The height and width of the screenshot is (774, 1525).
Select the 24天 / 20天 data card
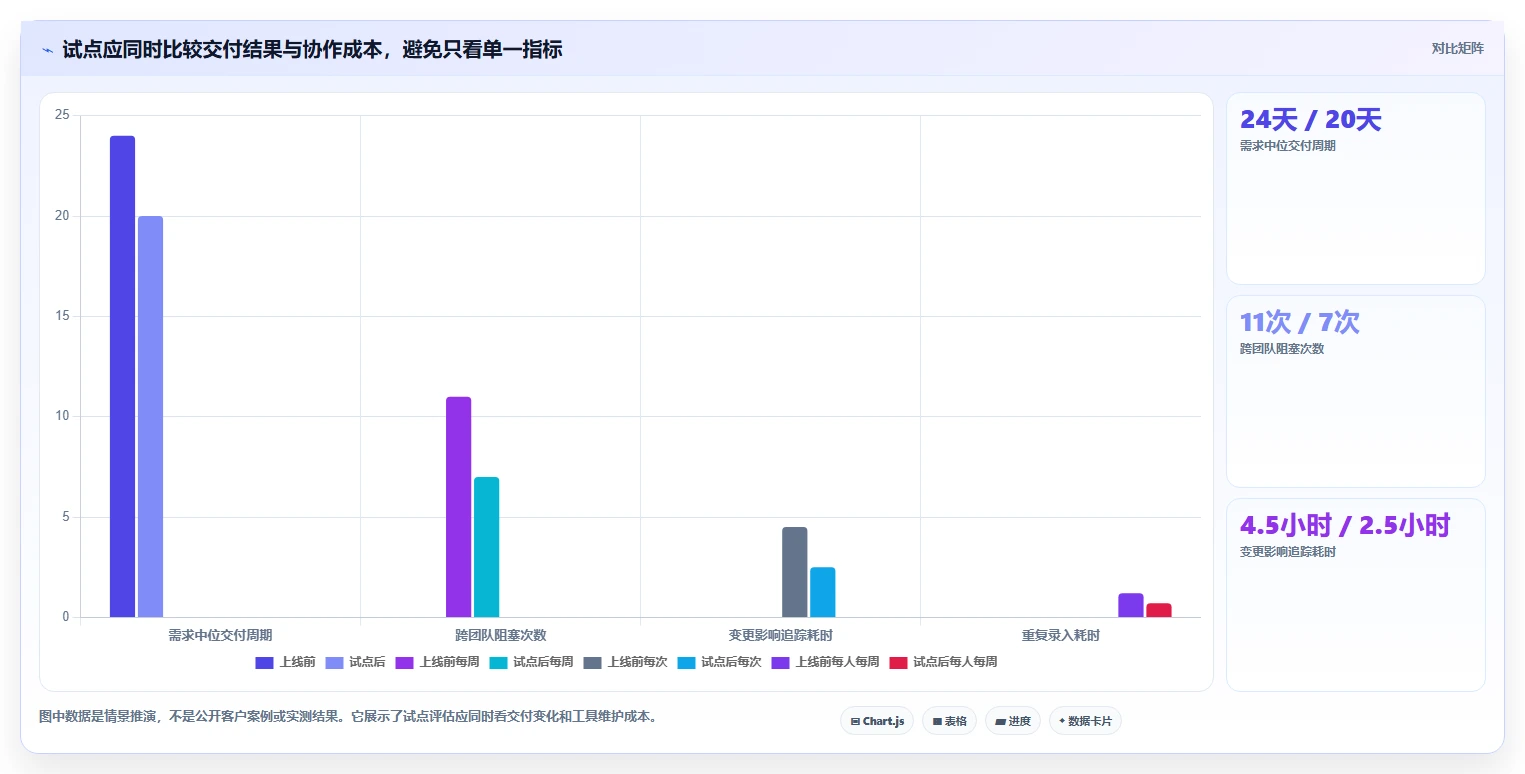tap(1356, 188)
